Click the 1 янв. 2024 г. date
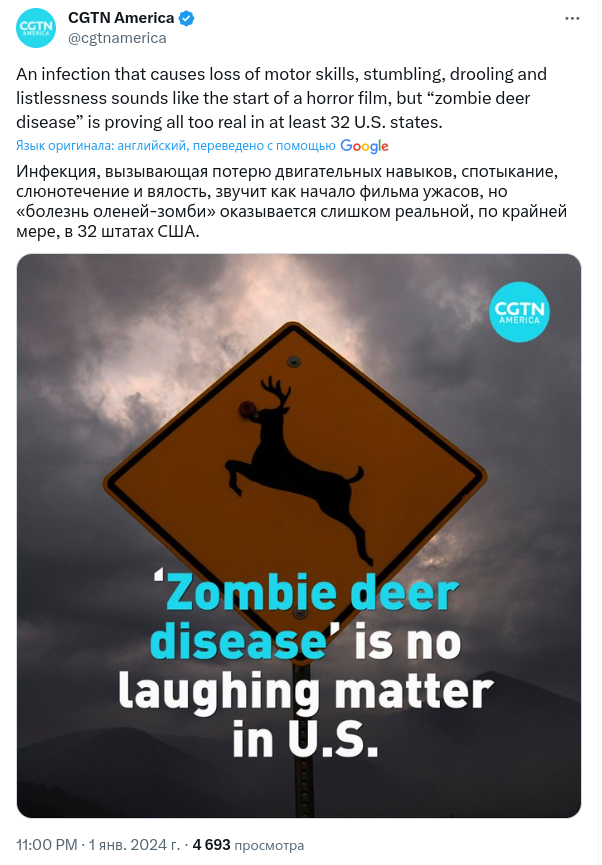Screen dimensions: 602x865 pos(135,845)
